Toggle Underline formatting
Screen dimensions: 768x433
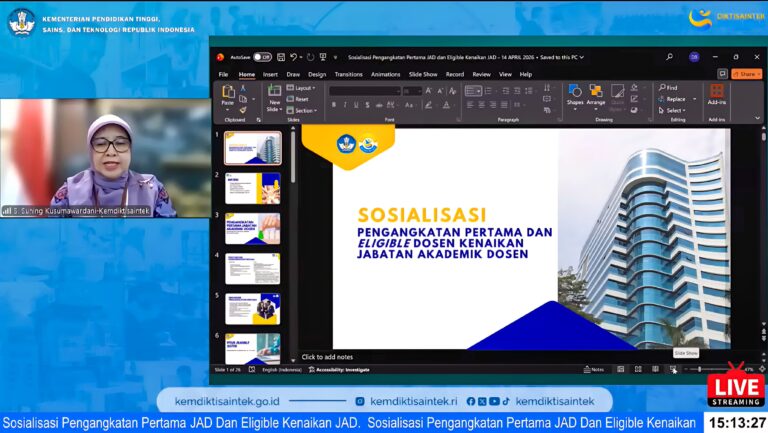tap(356, 105)
